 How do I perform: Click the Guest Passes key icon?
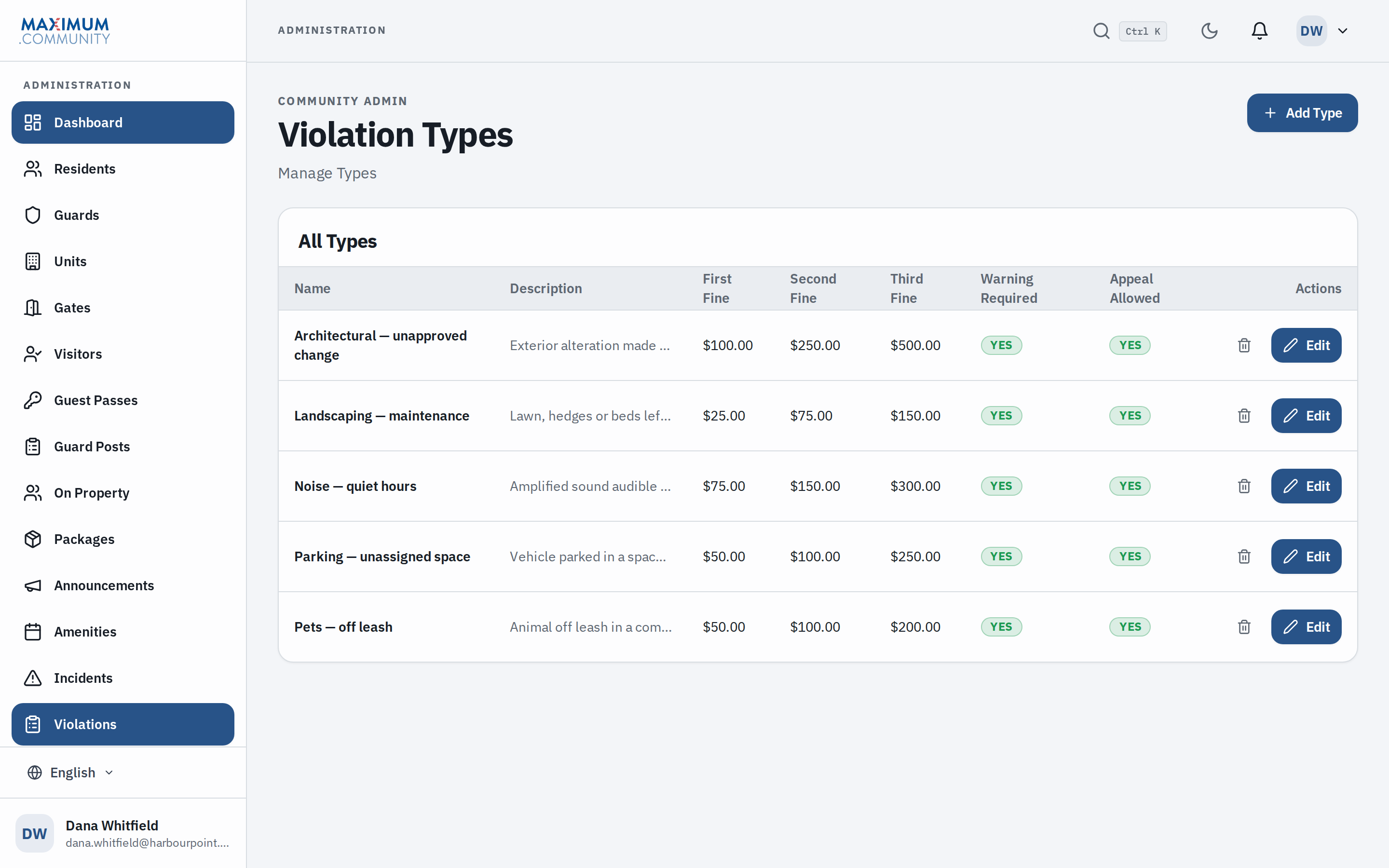click(33, 400)
